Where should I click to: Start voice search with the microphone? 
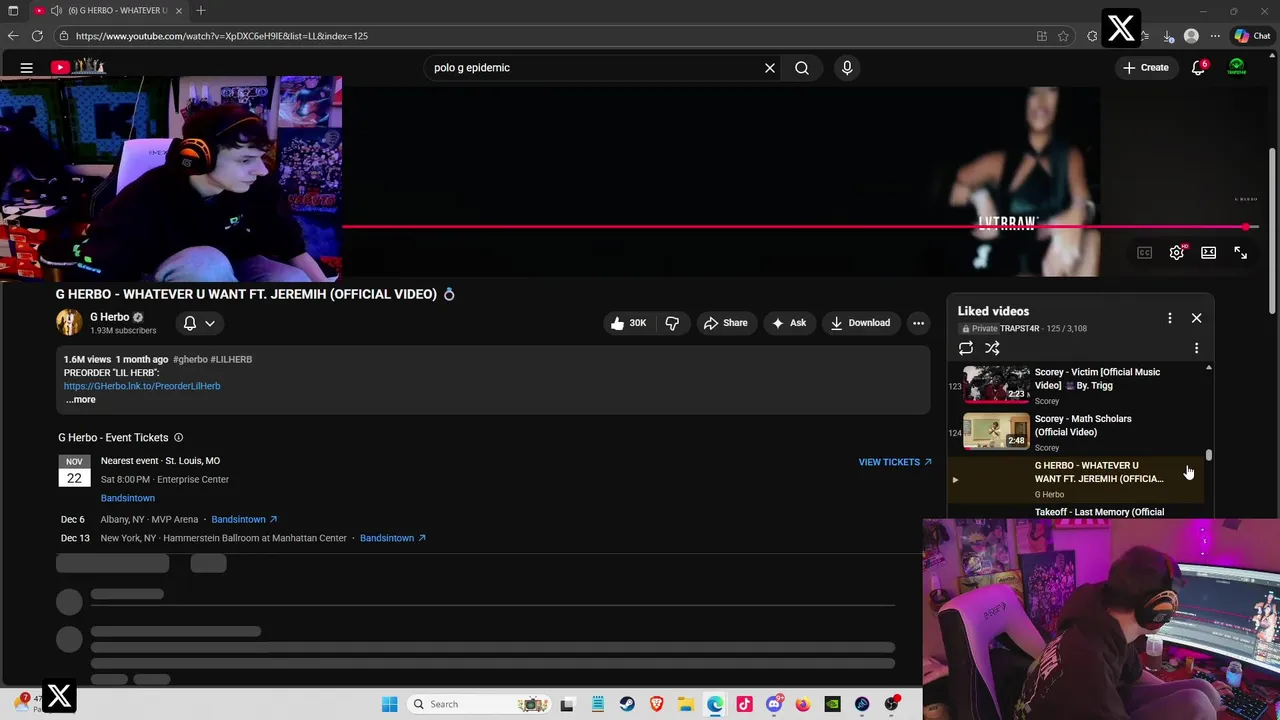[x=847, y=68]
